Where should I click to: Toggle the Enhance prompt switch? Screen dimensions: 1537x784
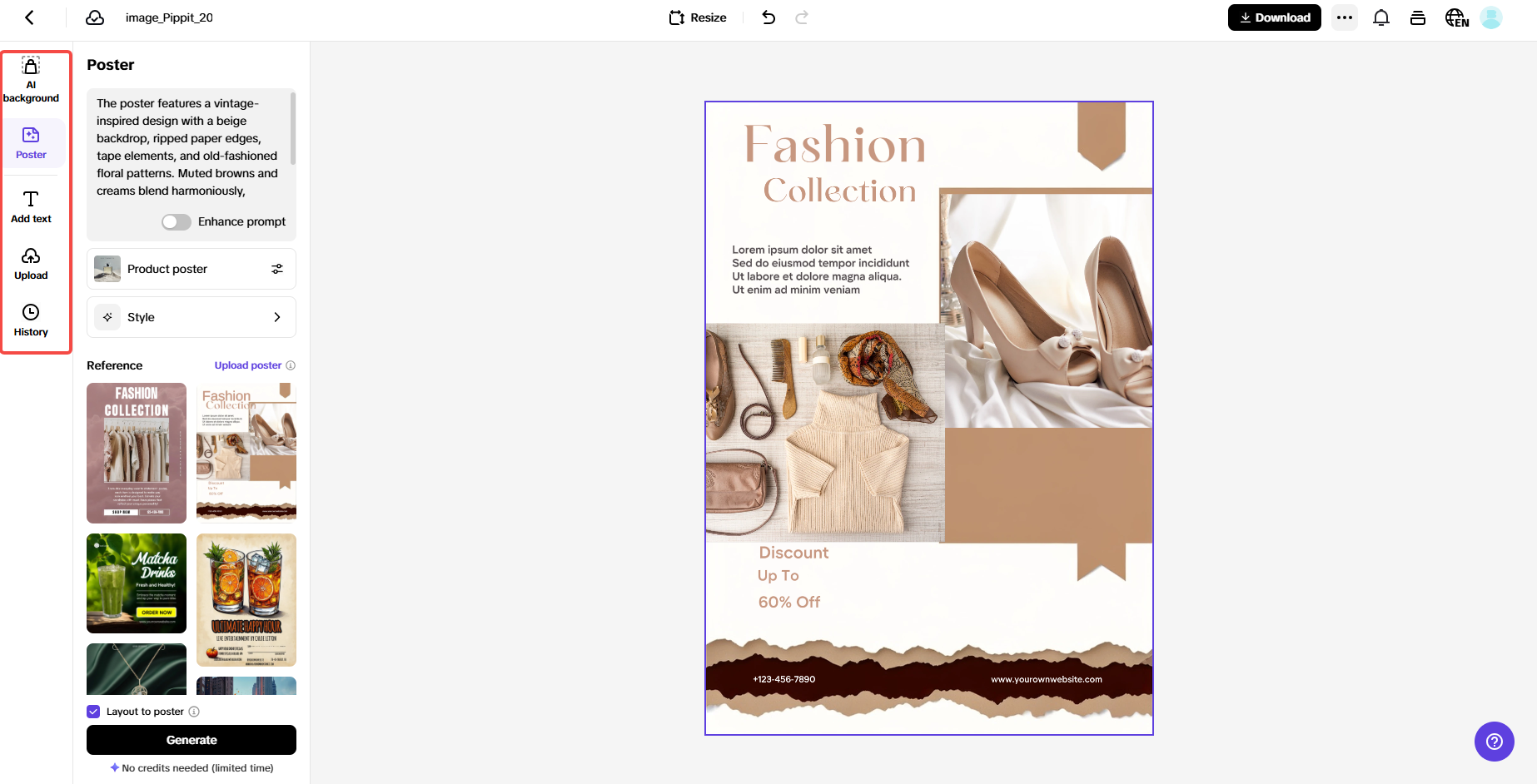(x=177, y=221)
